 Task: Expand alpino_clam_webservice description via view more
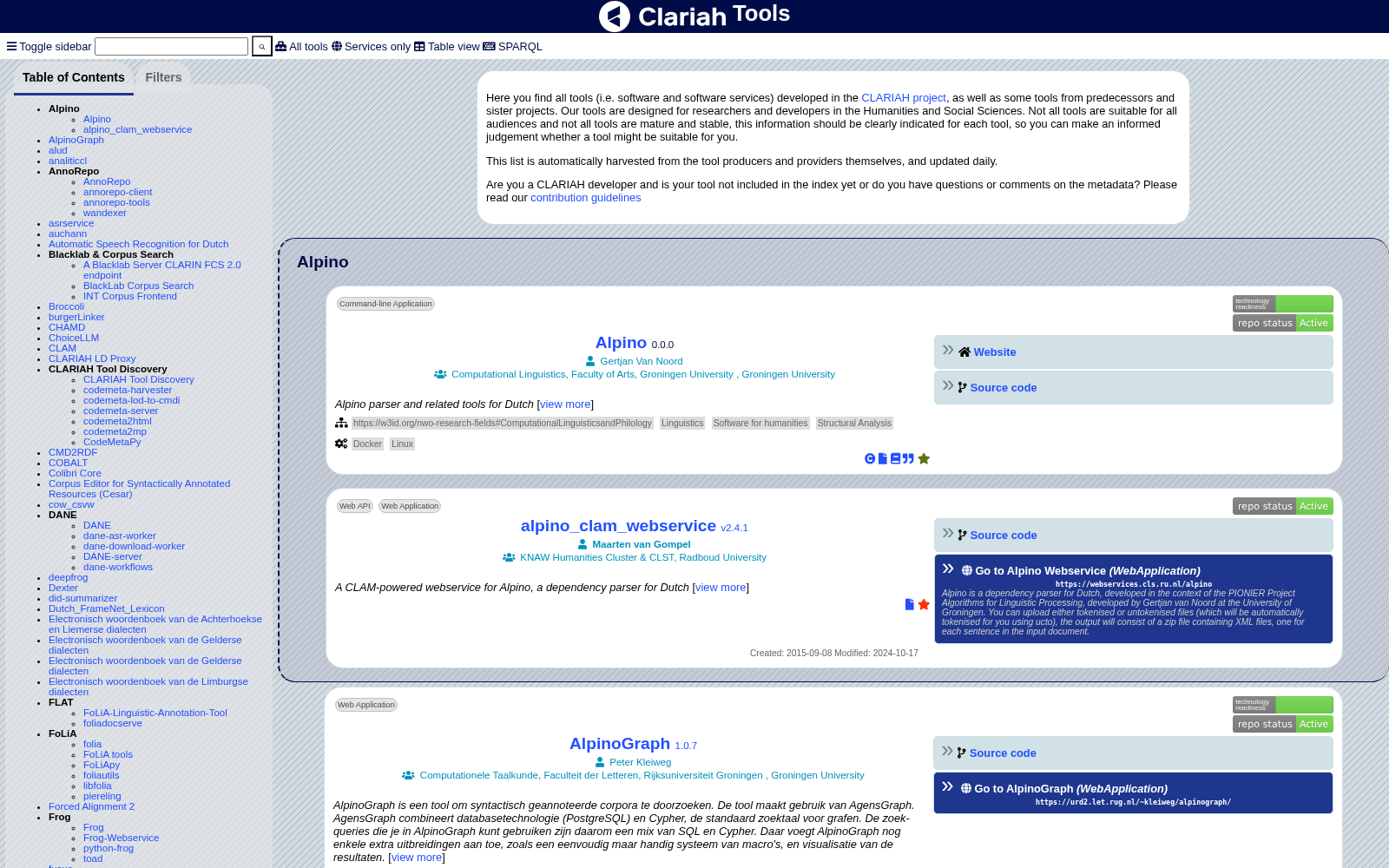721,588
